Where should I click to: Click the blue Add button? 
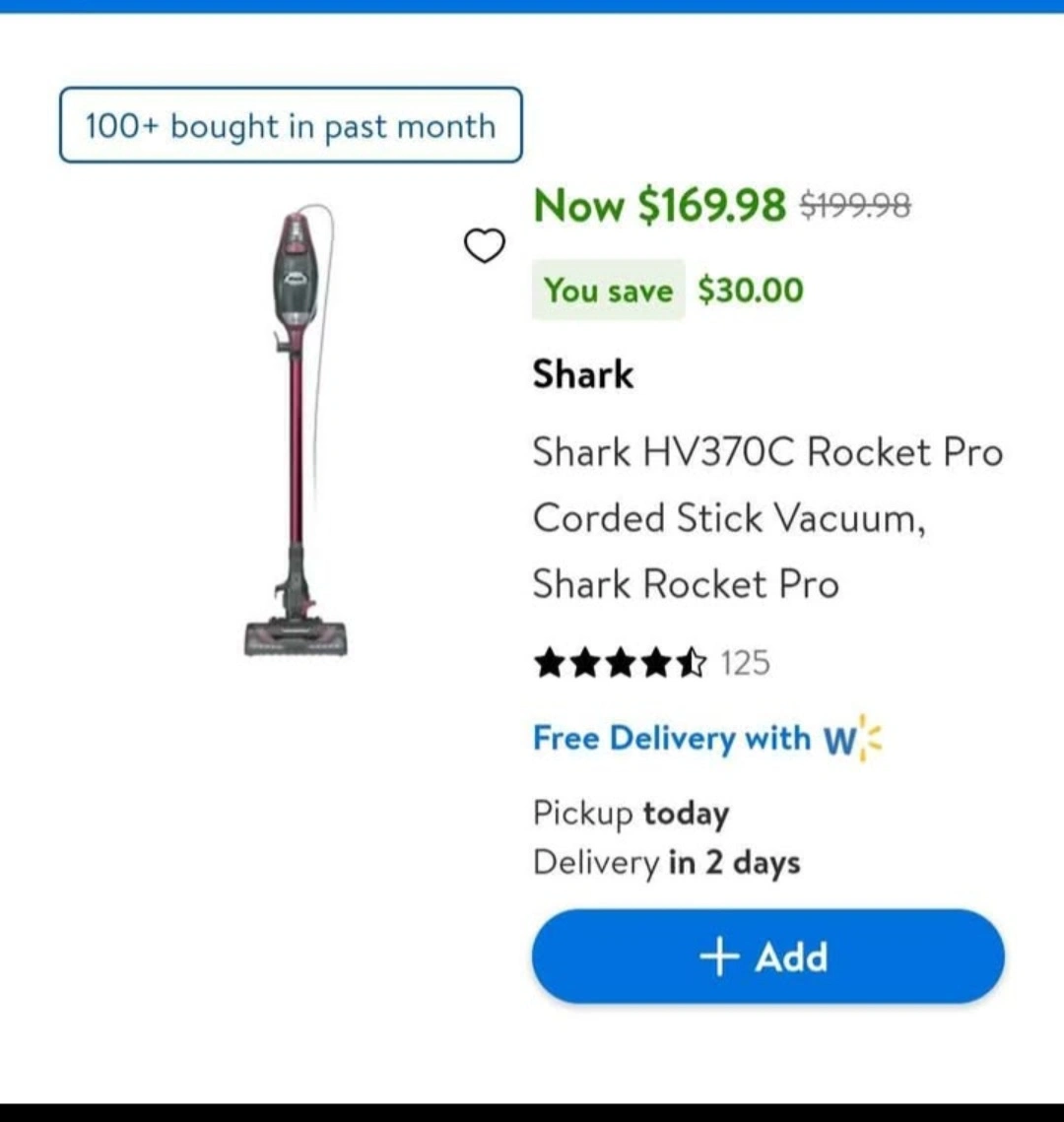click(x=767, y=956)
